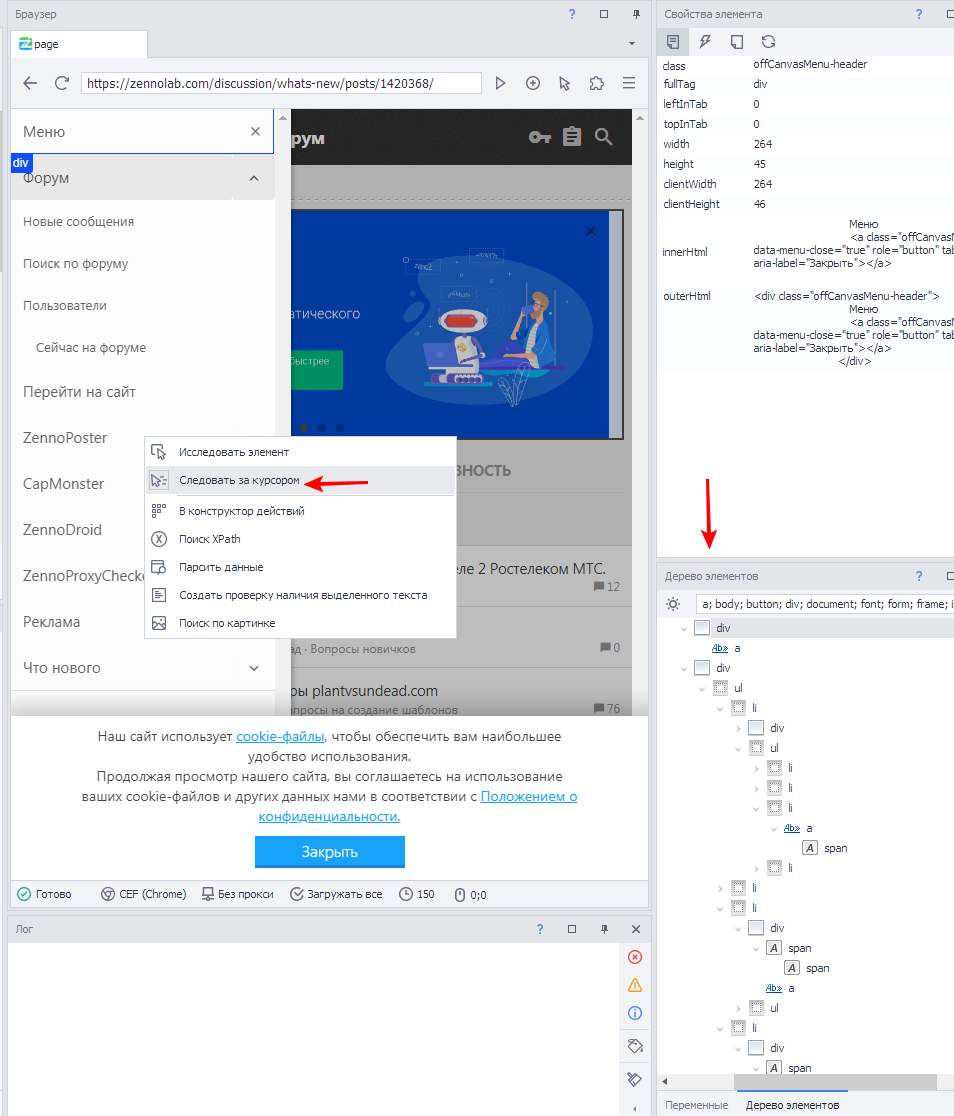Open Поиск по форуму link
Screen dimensions: 954x1116
point(75,263)
